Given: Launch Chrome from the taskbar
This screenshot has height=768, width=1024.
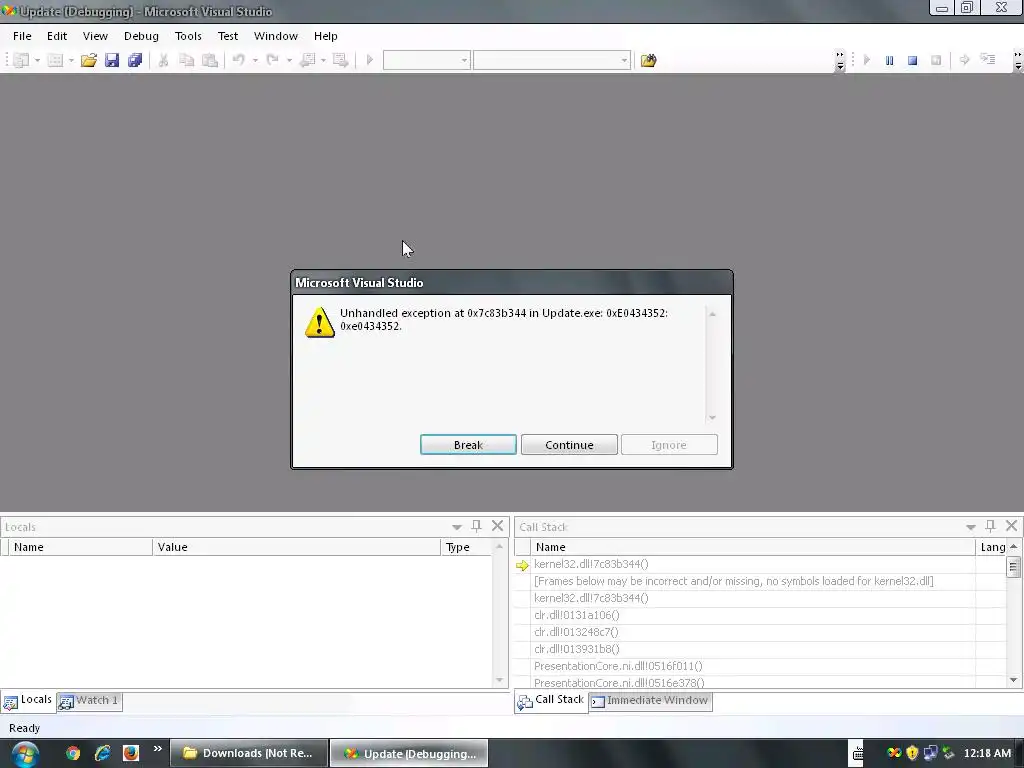Looking at the screenshot, I should pyautogui.click(x=73, y=754).
